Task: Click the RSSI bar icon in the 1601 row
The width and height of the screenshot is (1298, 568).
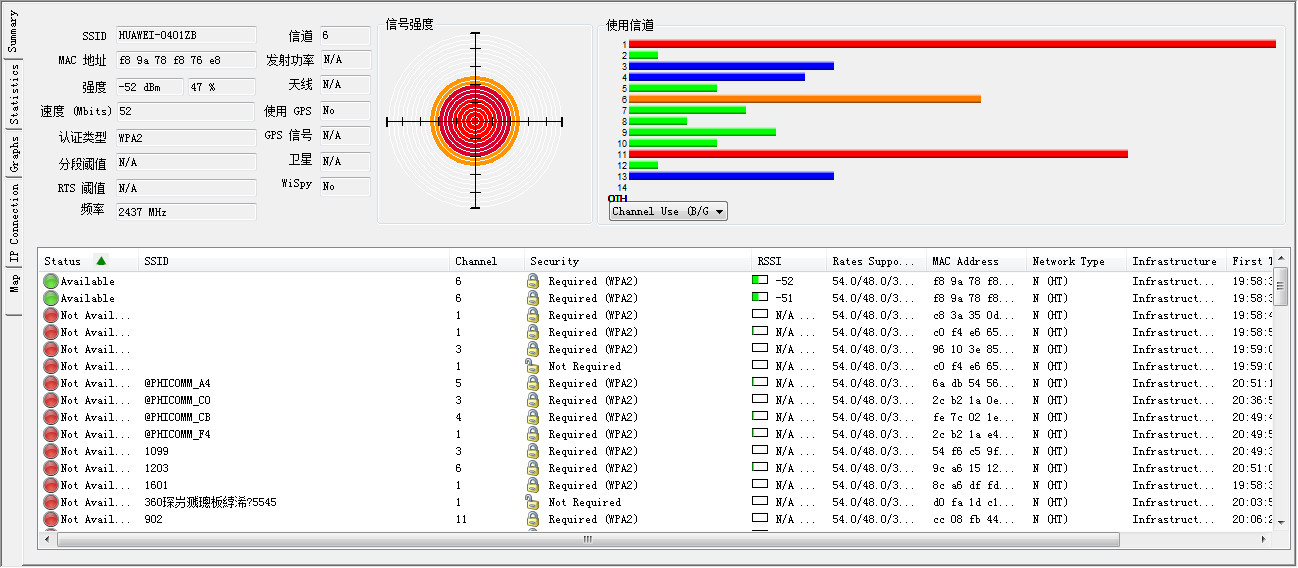Action: 760,485
